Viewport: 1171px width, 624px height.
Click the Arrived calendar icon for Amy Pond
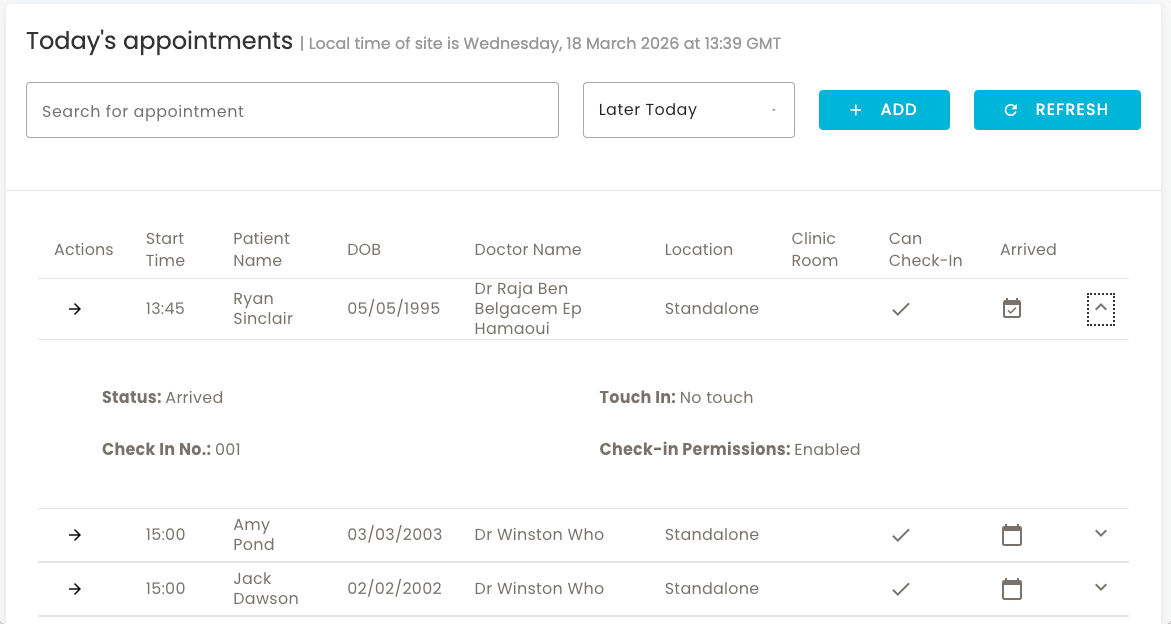click(x=1011, y=535)
